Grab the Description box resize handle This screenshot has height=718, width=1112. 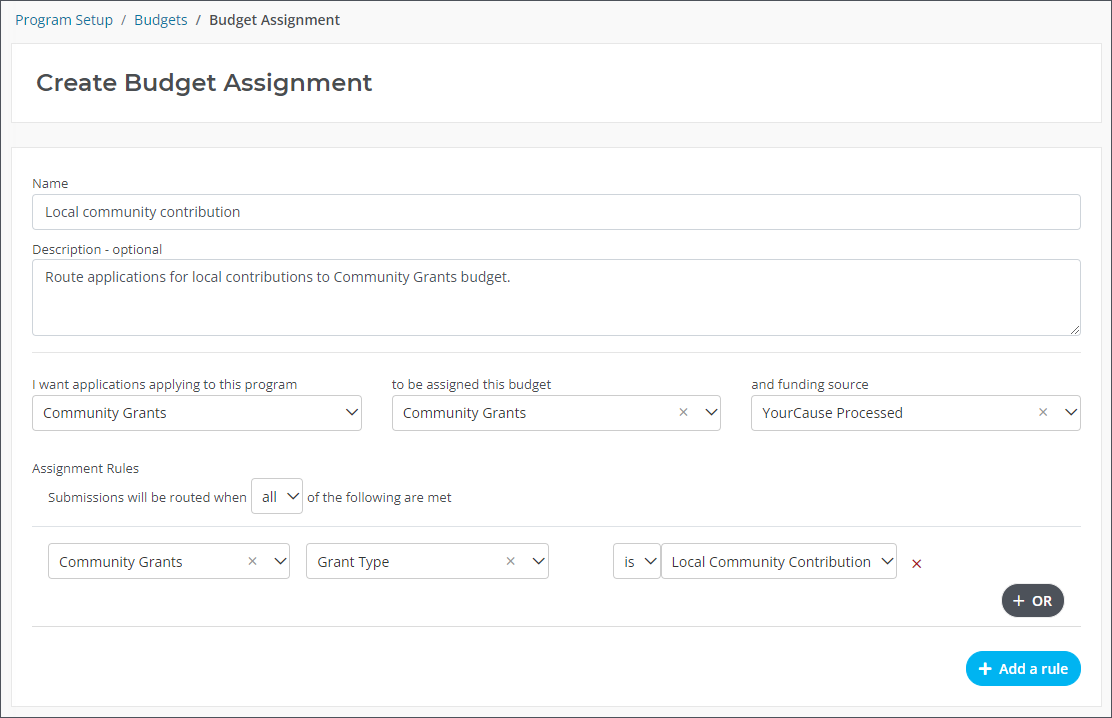pos(1075,330)
